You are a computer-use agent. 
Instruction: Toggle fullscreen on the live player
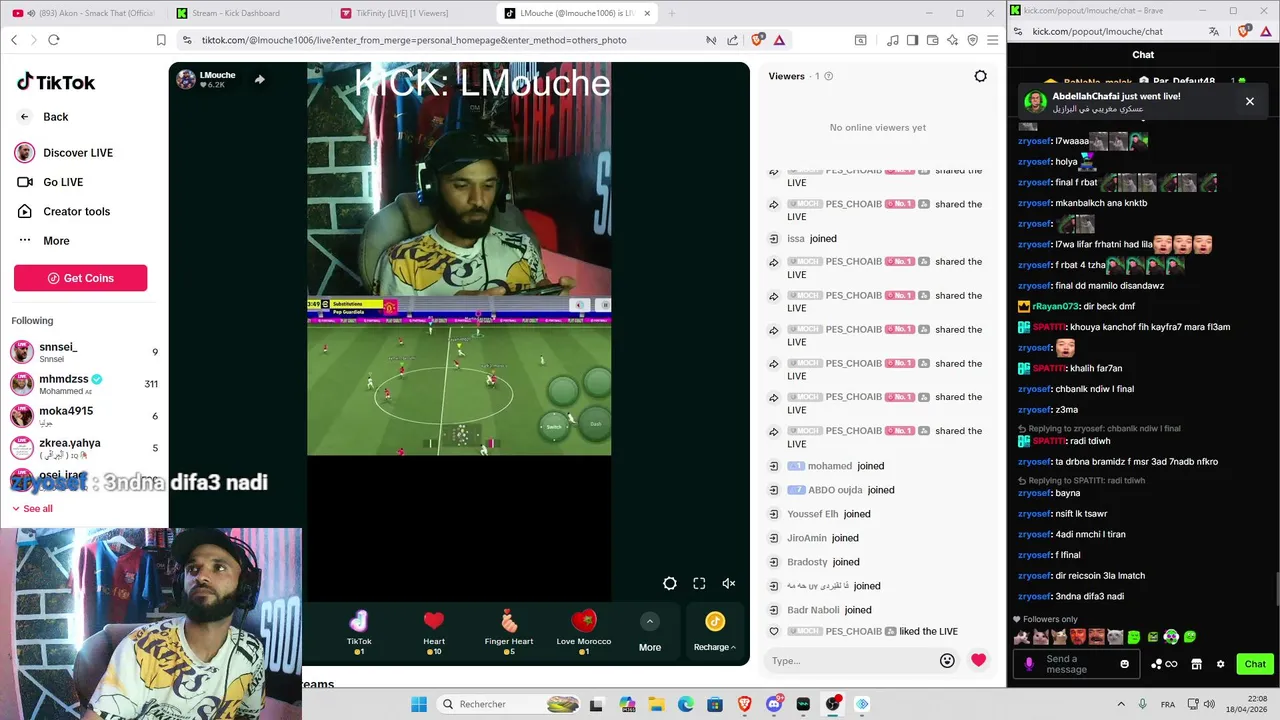(x=699, y=583)
